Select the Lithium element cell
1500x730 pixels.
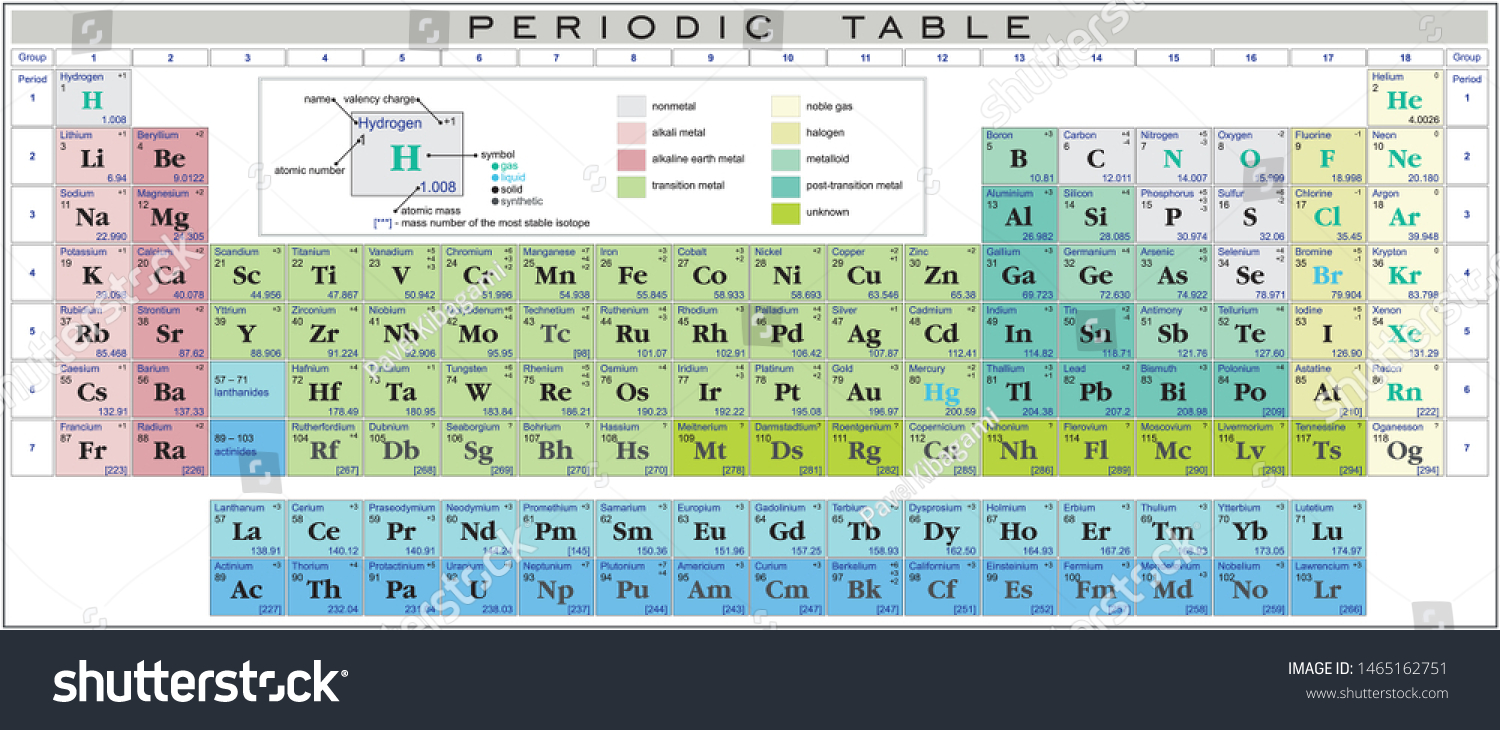[x=93, y=156]
